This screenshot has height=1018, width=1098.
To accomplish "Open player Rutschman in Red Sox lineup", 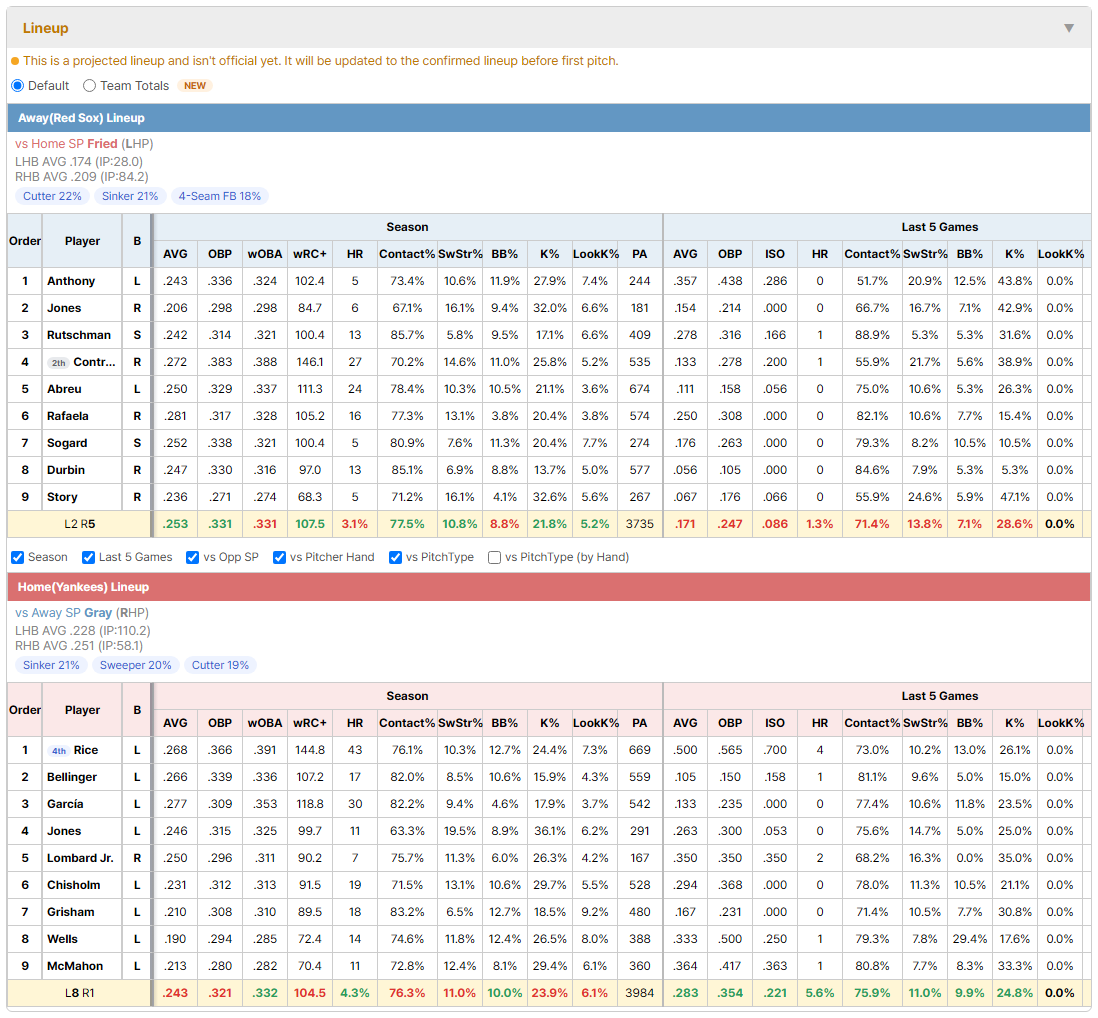I will coord(78,335).
